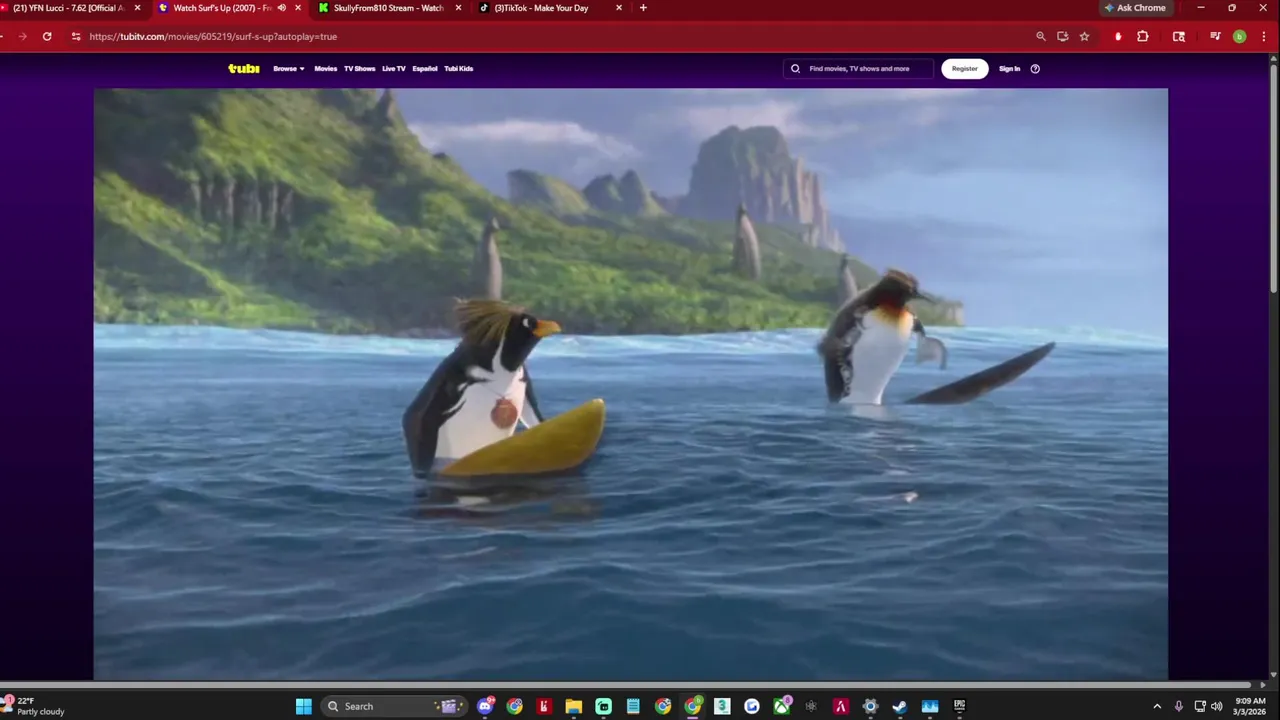Switch to the TikTok Make Your Day tab
The height and width of the screenshot is (720, 1280).
541,8
